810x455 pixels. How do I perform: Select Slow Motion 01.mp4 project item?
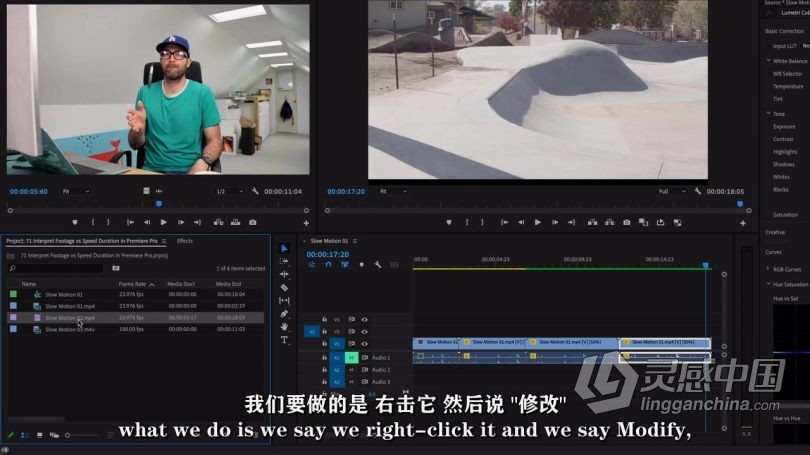click(70, 306)
